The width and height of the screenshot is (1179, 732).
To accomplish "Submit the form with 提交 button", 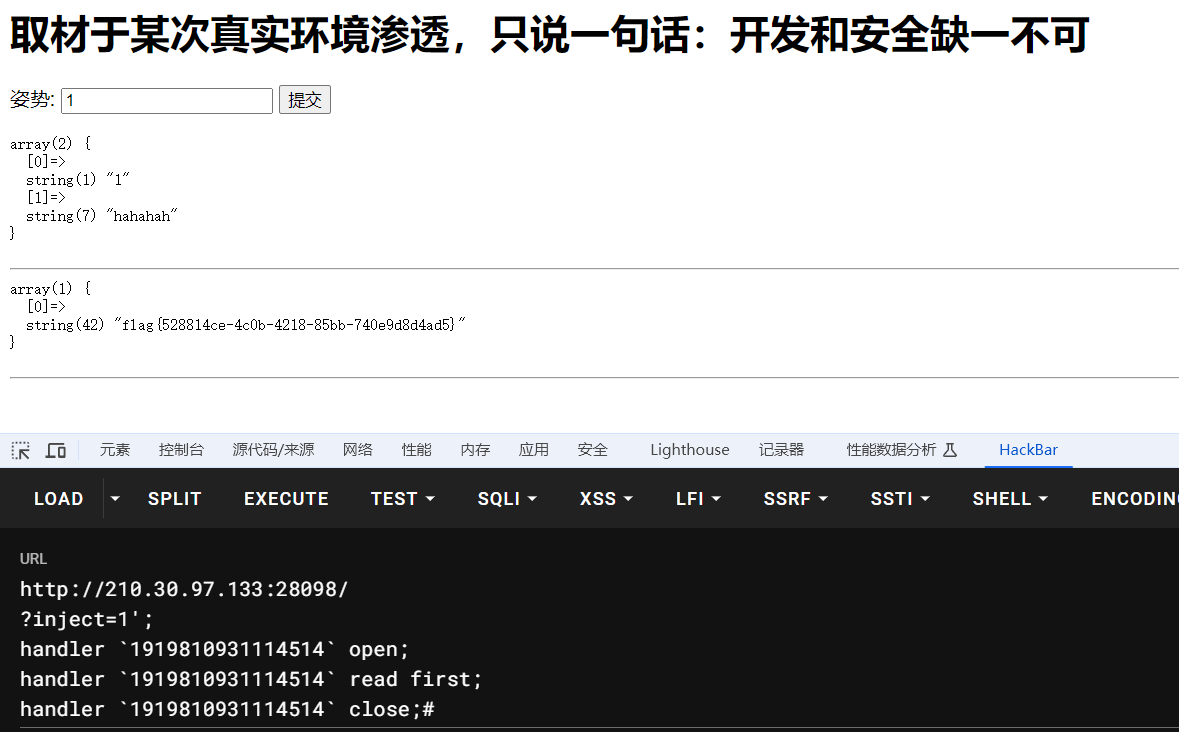I will (x=304, y=100).
